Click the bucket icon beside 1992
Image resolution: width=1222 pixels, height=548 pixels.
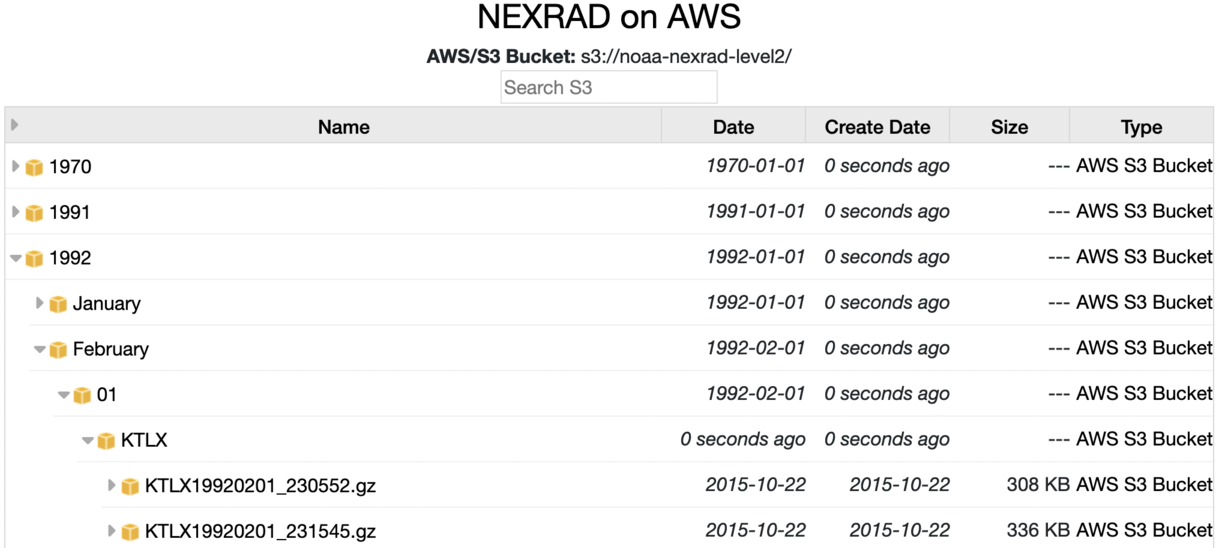pos(34,258)
